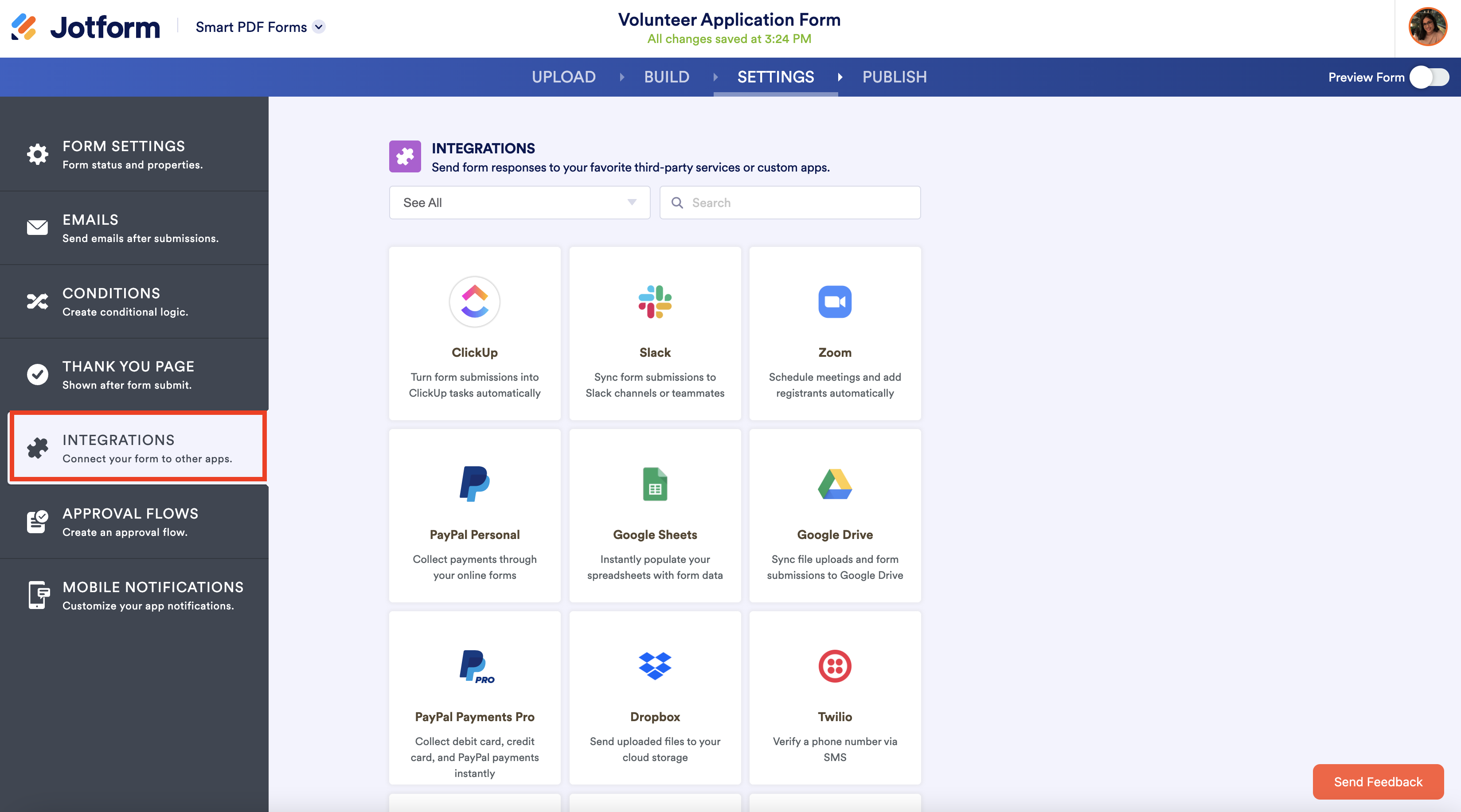Open the UPLOAD tab

563,77
